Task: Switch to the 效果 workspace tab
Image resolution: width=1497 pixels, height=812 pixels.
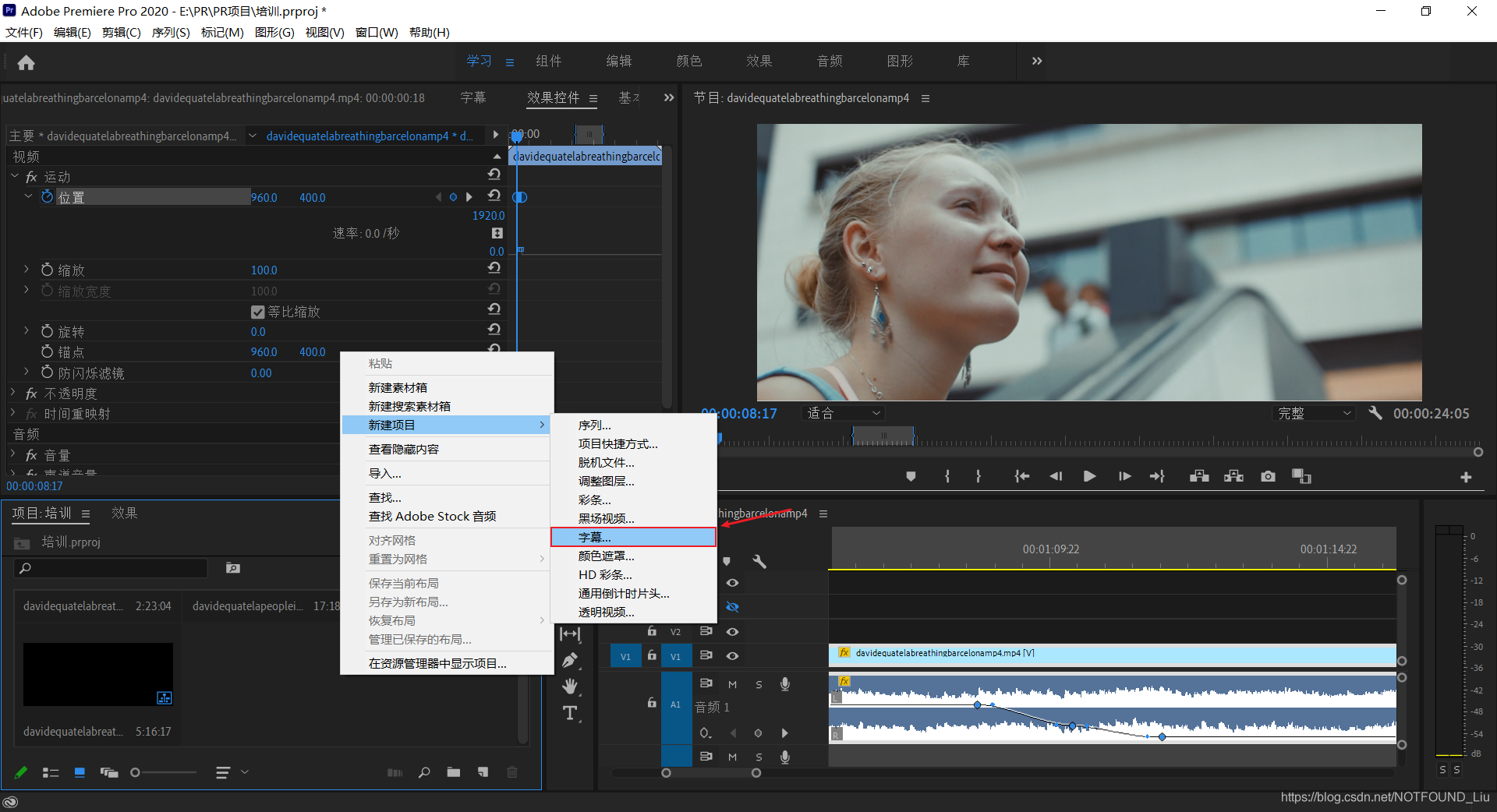Action: coord(759,61)
